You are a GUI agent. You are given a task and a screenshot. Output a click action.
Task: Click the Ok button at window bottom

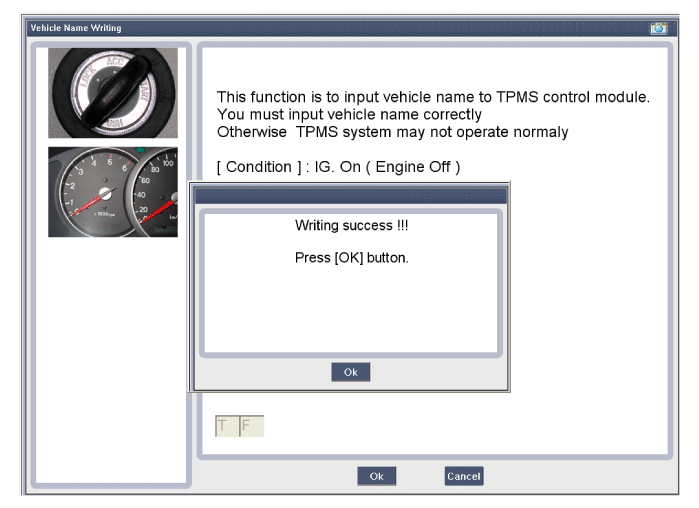pos(376,477)
